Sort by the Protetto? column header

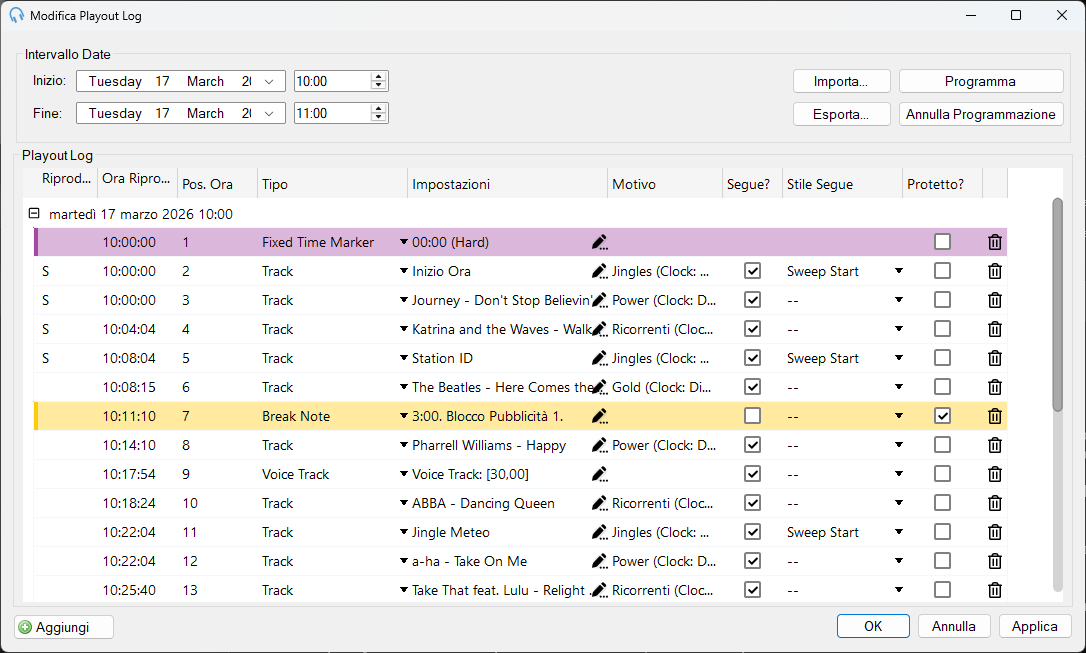[x=943, y=184]
